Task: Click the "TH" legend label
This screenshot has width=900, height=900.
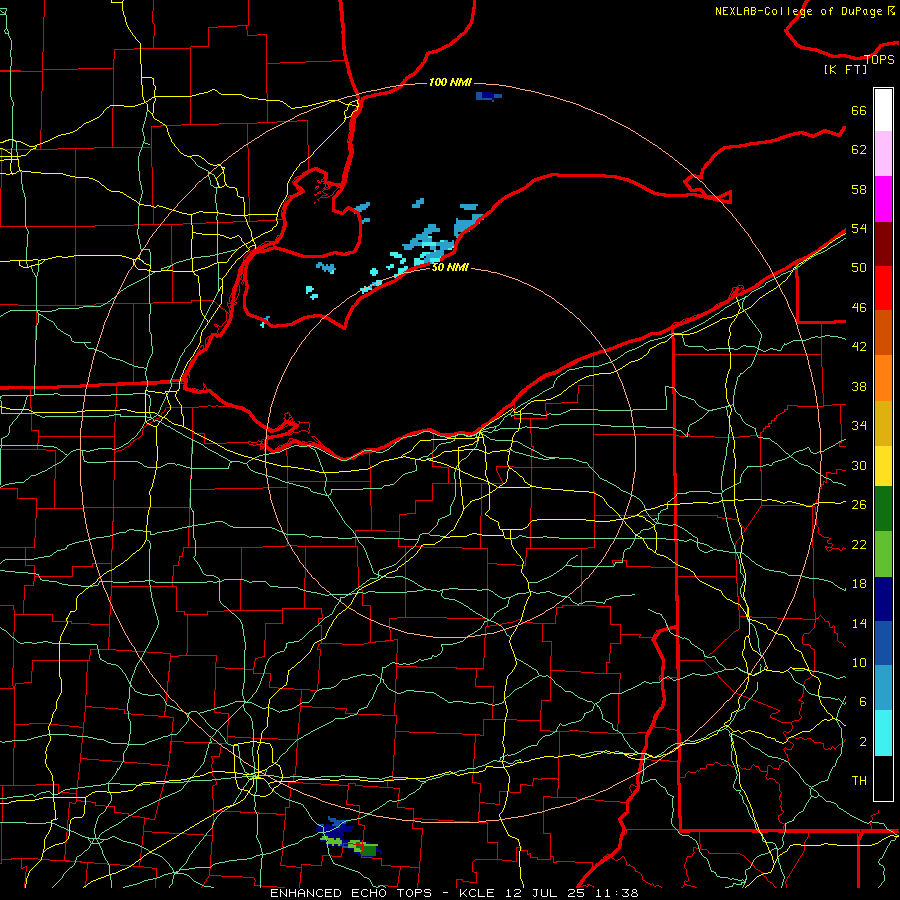Action: (x=859, y=781)
